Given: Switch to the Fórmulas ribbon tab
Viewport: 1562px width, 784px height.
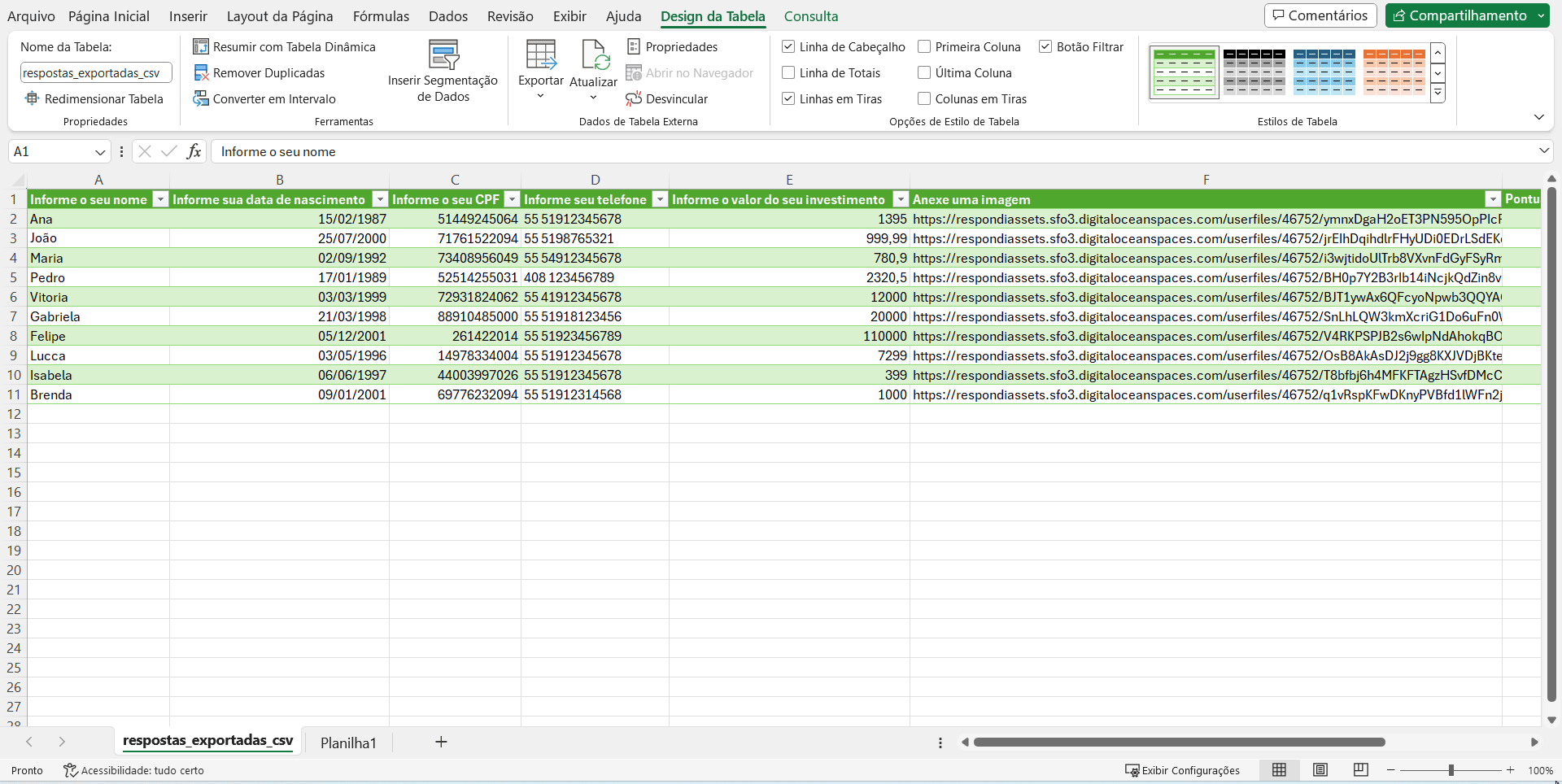Looking at the screenshot, I should point(382,15).
